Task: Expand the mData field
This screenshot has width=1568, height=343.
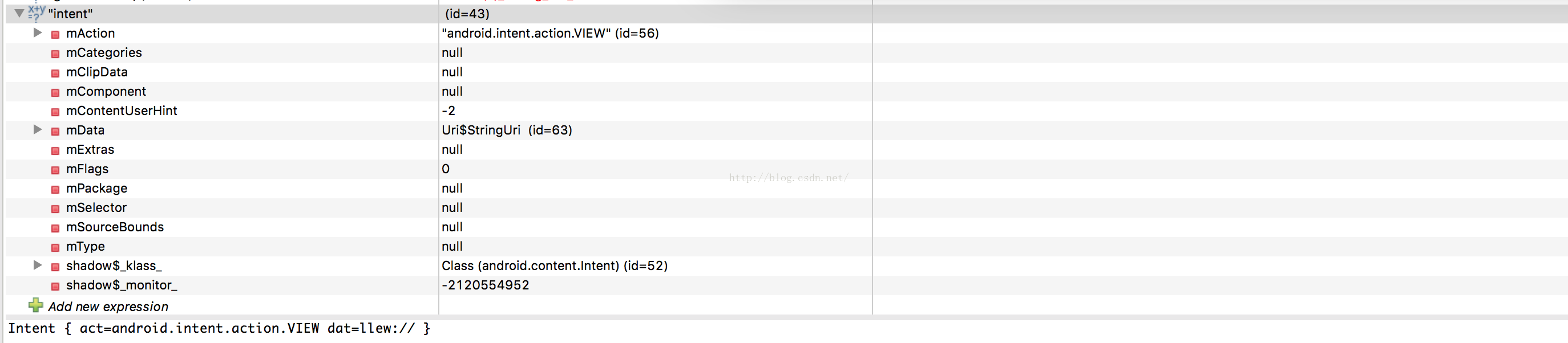Action: (x=38, y=129)
